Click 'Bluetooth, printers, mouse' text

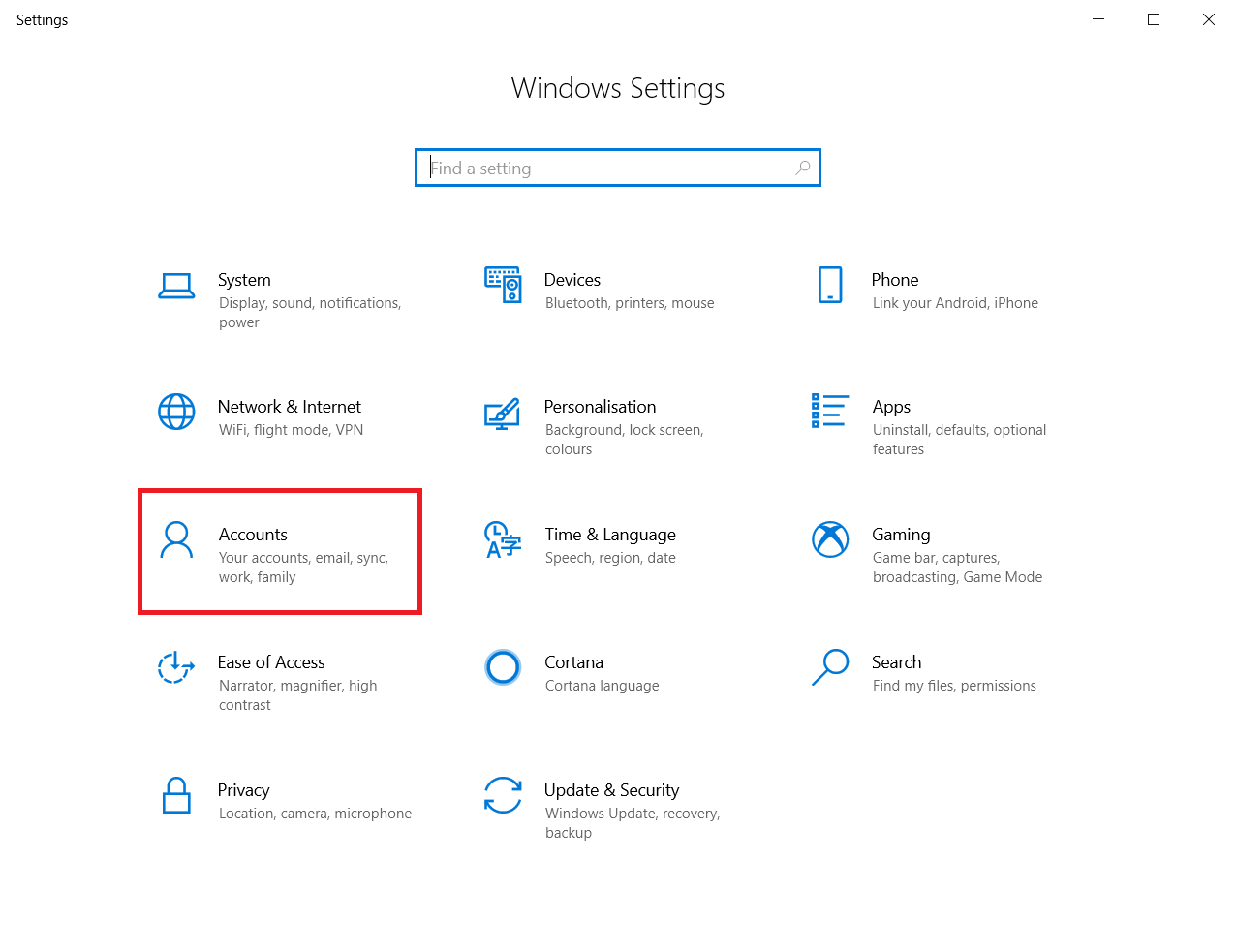pyautogui.click(x=630, y=303)
